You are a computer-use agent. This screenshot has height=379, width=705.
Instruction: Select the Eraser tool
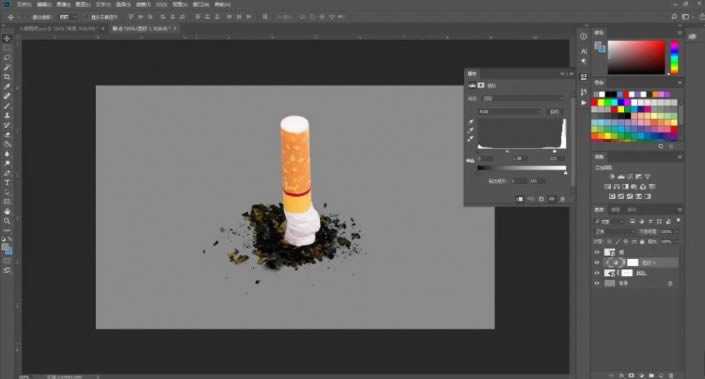[7, 134]
